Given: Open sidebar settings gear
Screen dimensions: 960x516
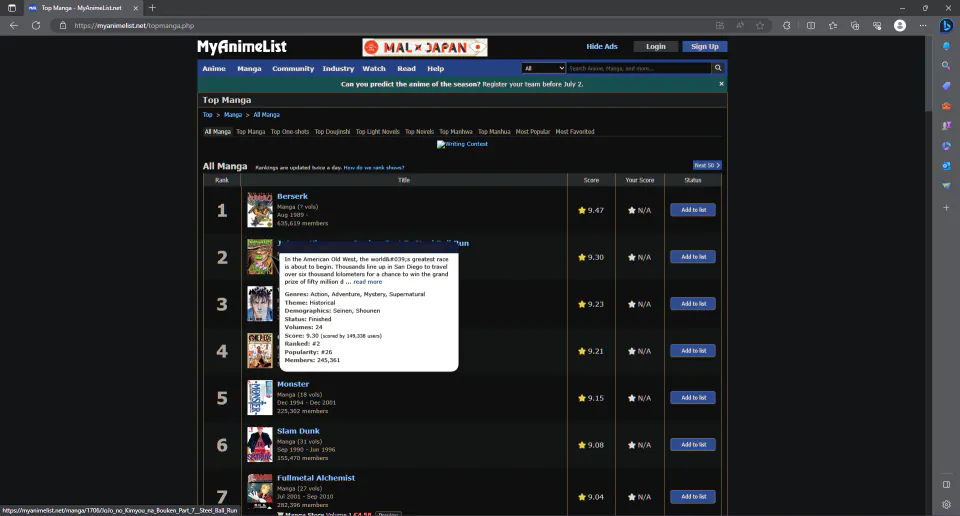Looking at the screenshot, I should pyautogui.click(x=946, y=504).
